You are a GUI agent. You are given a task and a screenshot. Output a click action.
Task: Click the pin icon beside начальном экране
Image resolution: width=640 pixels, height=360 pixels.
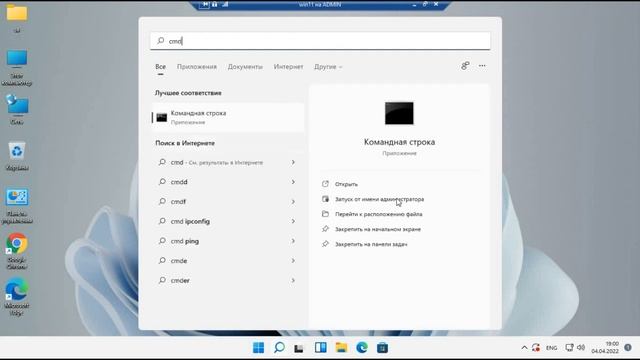(x=325, y=229)
